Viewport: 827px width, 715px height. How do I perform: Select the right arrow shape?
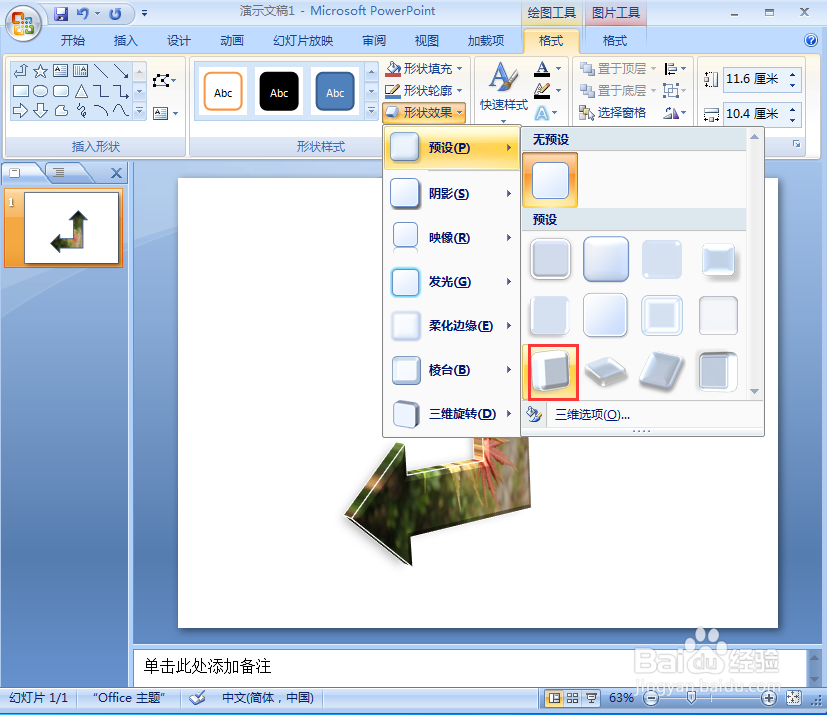pyautogui.click(x=20, y=111)
